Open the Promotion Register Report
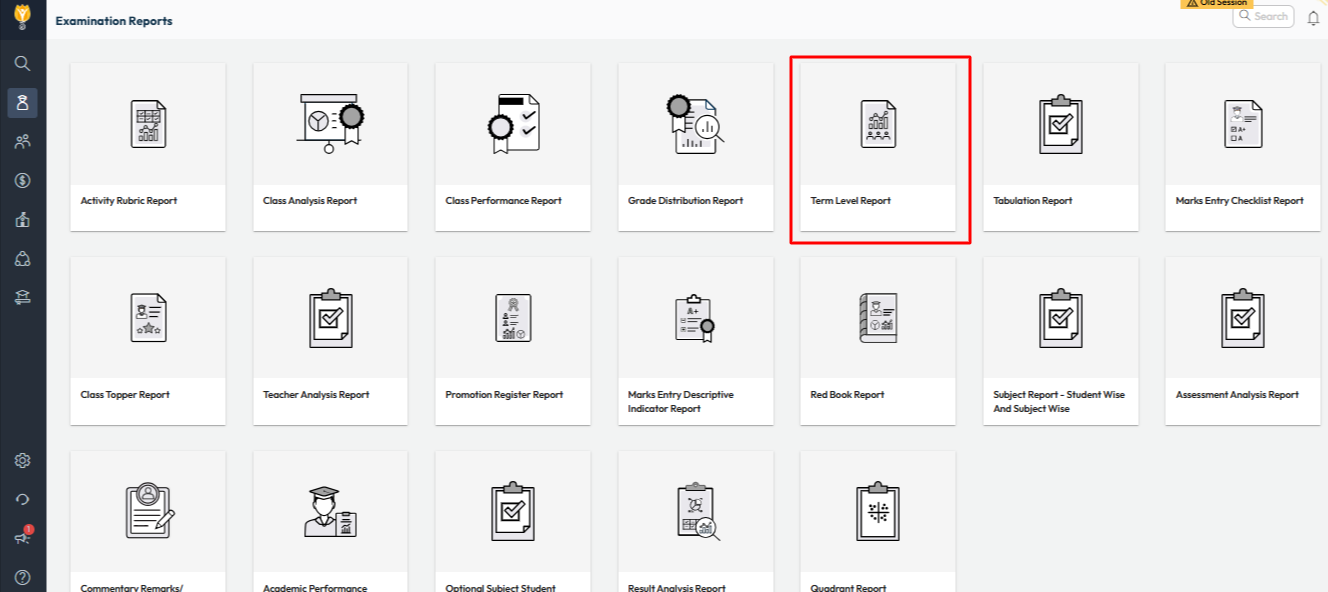This screenshot has width=1328, height=592. [513, 341]
